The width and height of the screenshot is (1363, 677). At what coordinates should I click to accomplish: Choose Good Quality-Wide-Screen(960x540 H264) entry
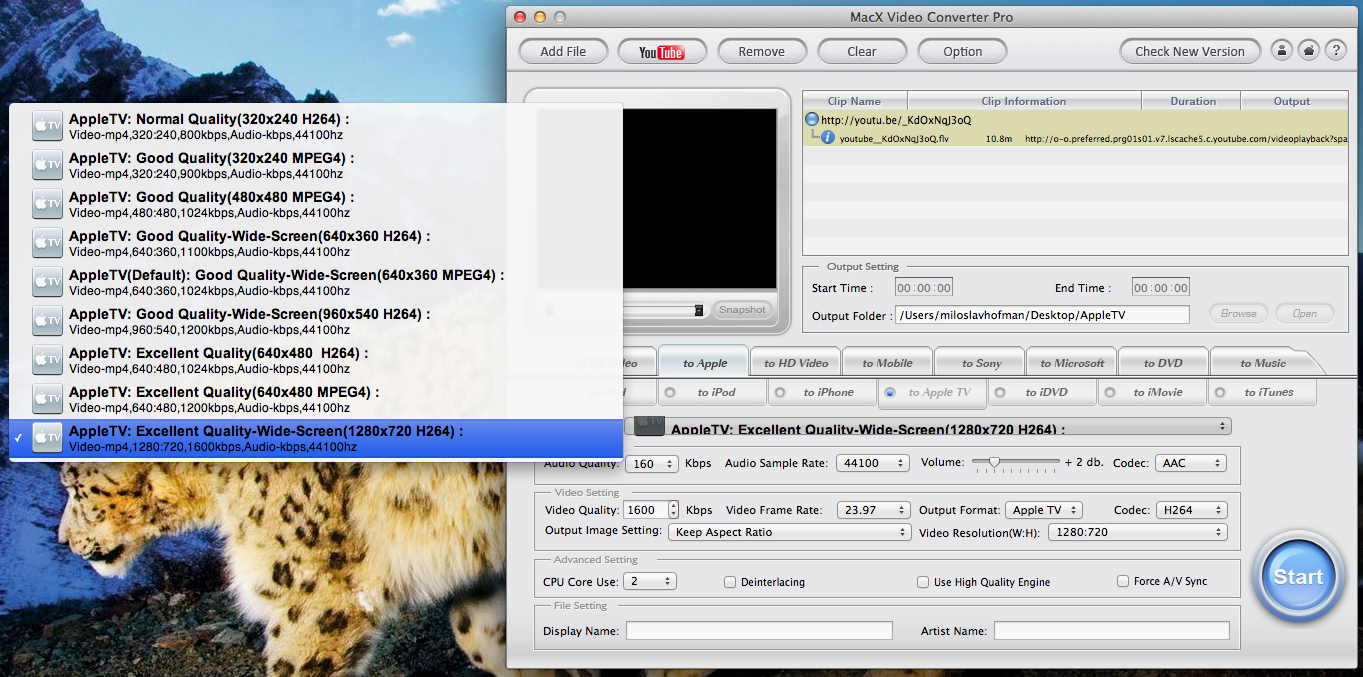(x=316, y=320)
